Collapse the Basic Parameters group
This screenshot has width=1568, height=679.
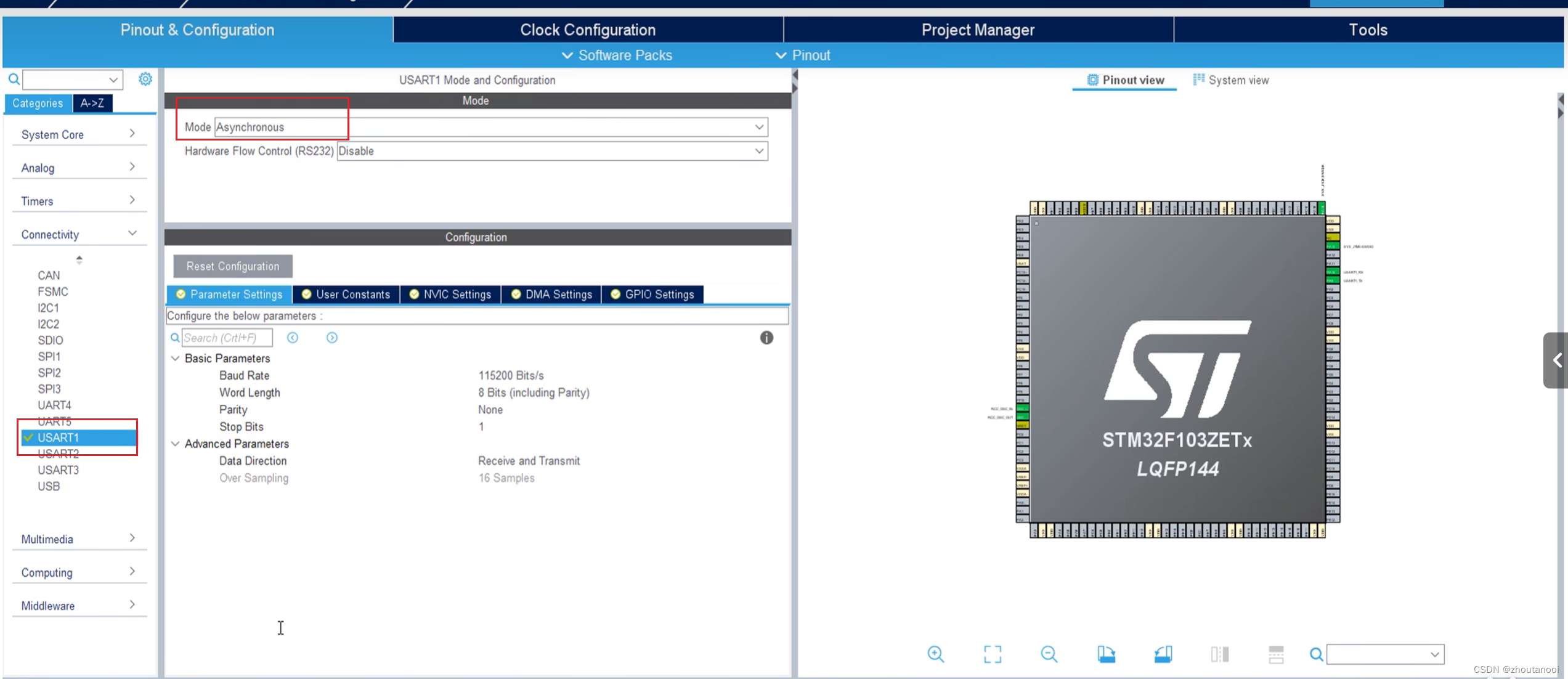click(176, 359)
